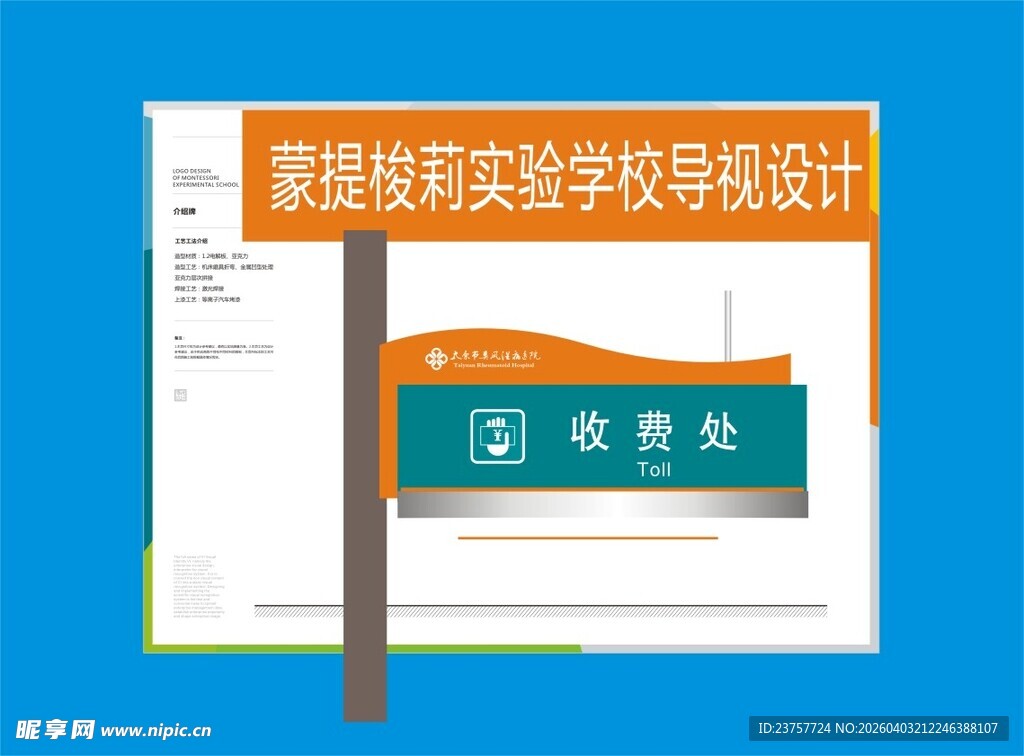Select the 介绍牌 heading
This screenshot has width=1024, height=756.
pyautogui.click(x=184, y=212)
